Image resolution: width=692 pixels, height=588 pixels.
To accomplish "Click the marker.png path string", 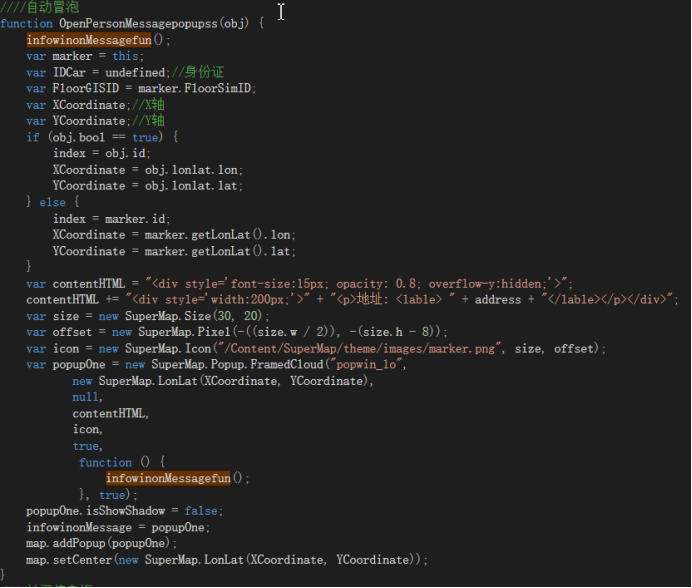I will pos(359,349).
